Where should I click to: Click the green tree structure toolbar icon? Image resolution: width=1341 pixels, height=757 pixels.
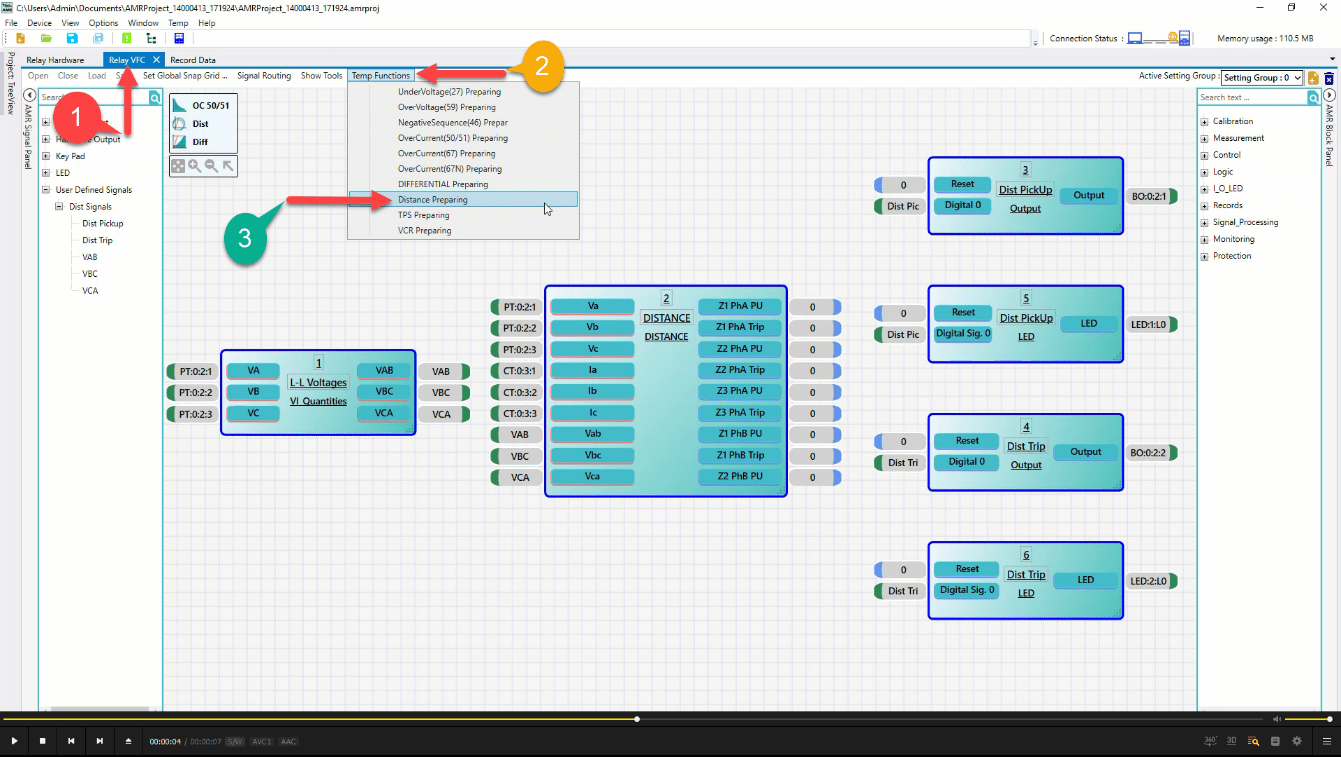click(152, 38)
